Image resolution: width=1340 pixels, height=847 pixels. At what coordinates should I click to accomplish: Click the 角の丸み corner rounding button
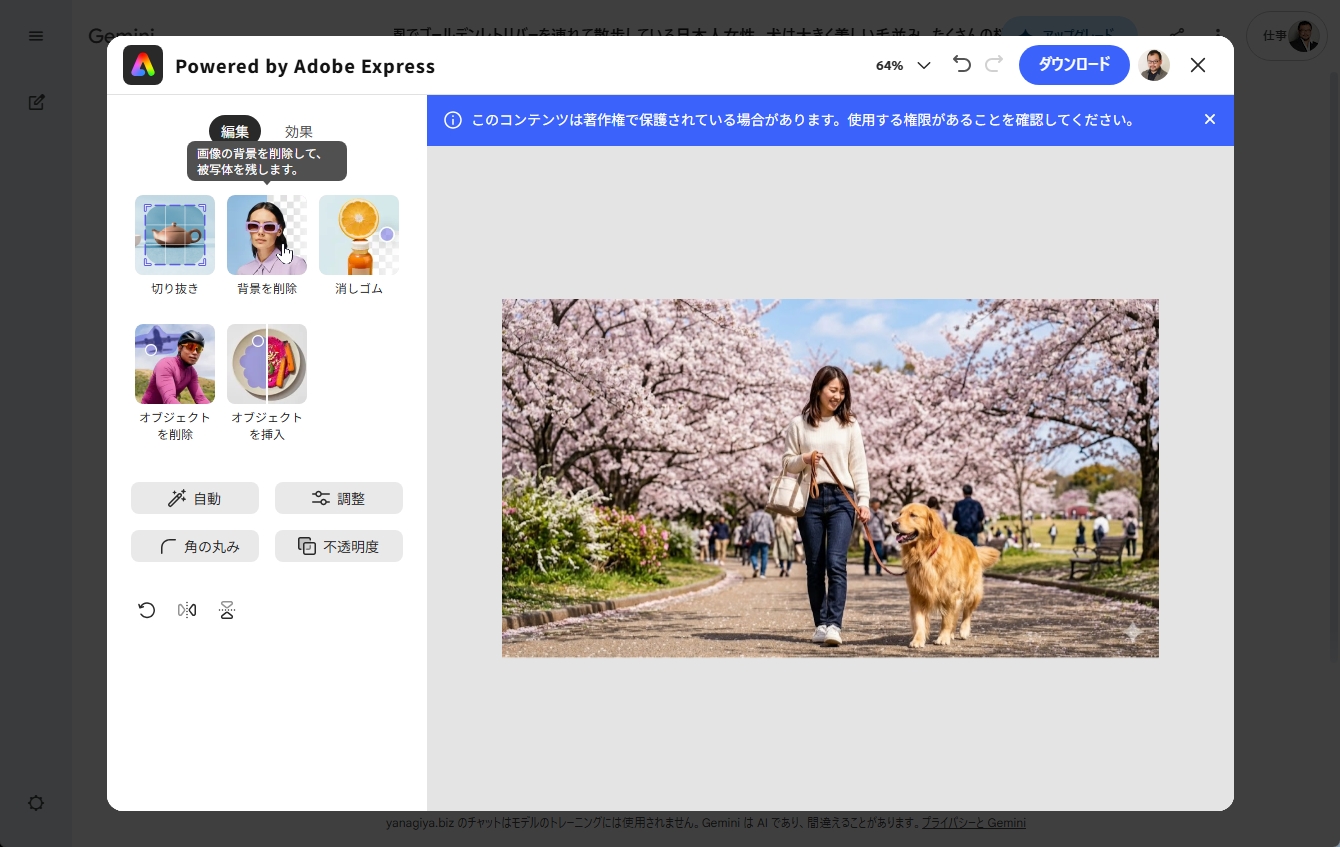click(195, 546)
